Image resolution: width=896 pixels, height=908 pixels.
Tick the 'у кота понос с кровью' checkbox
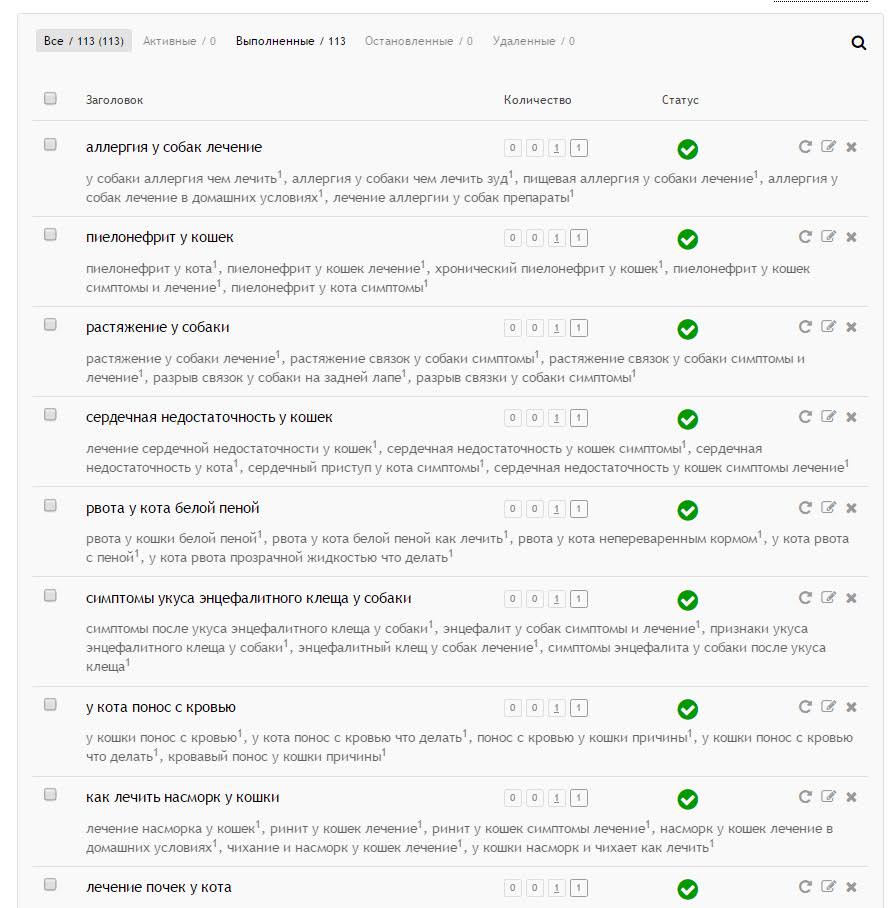pyautogui.click(x=50, y=705)
